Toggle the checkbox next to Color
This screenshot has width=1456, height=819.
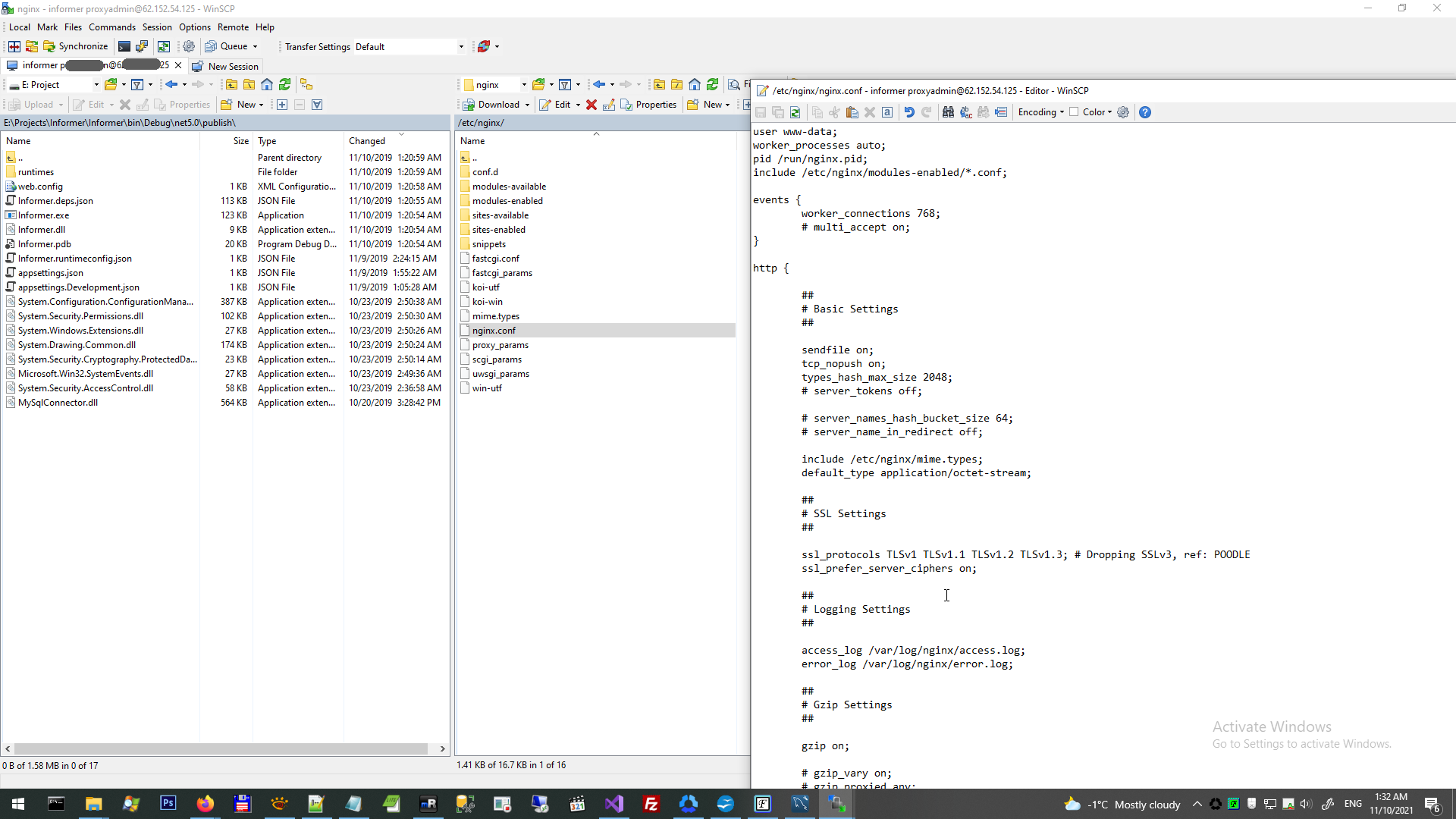pyautogui.click(x=1074, y=112)
